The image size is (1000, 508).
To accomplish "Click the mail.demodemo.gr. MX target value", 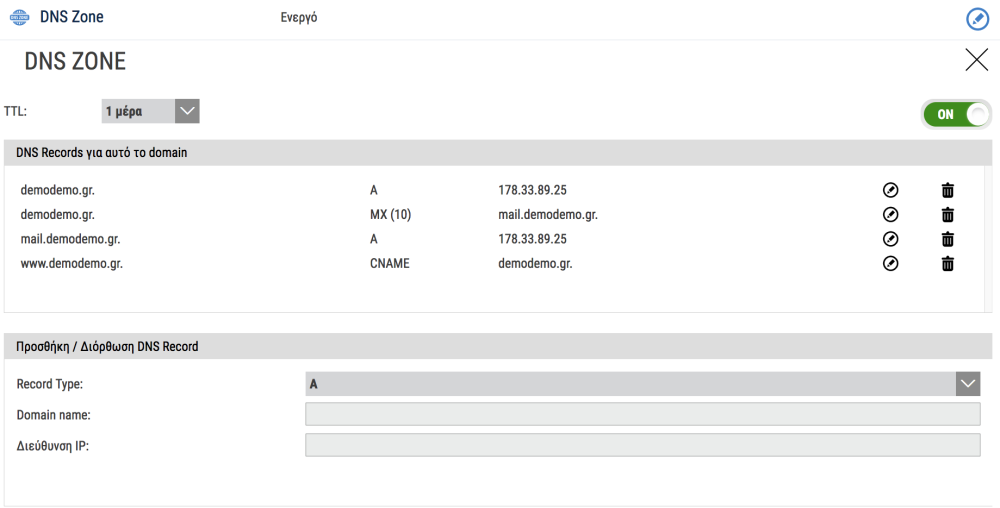I will click(x=548, y=214).
